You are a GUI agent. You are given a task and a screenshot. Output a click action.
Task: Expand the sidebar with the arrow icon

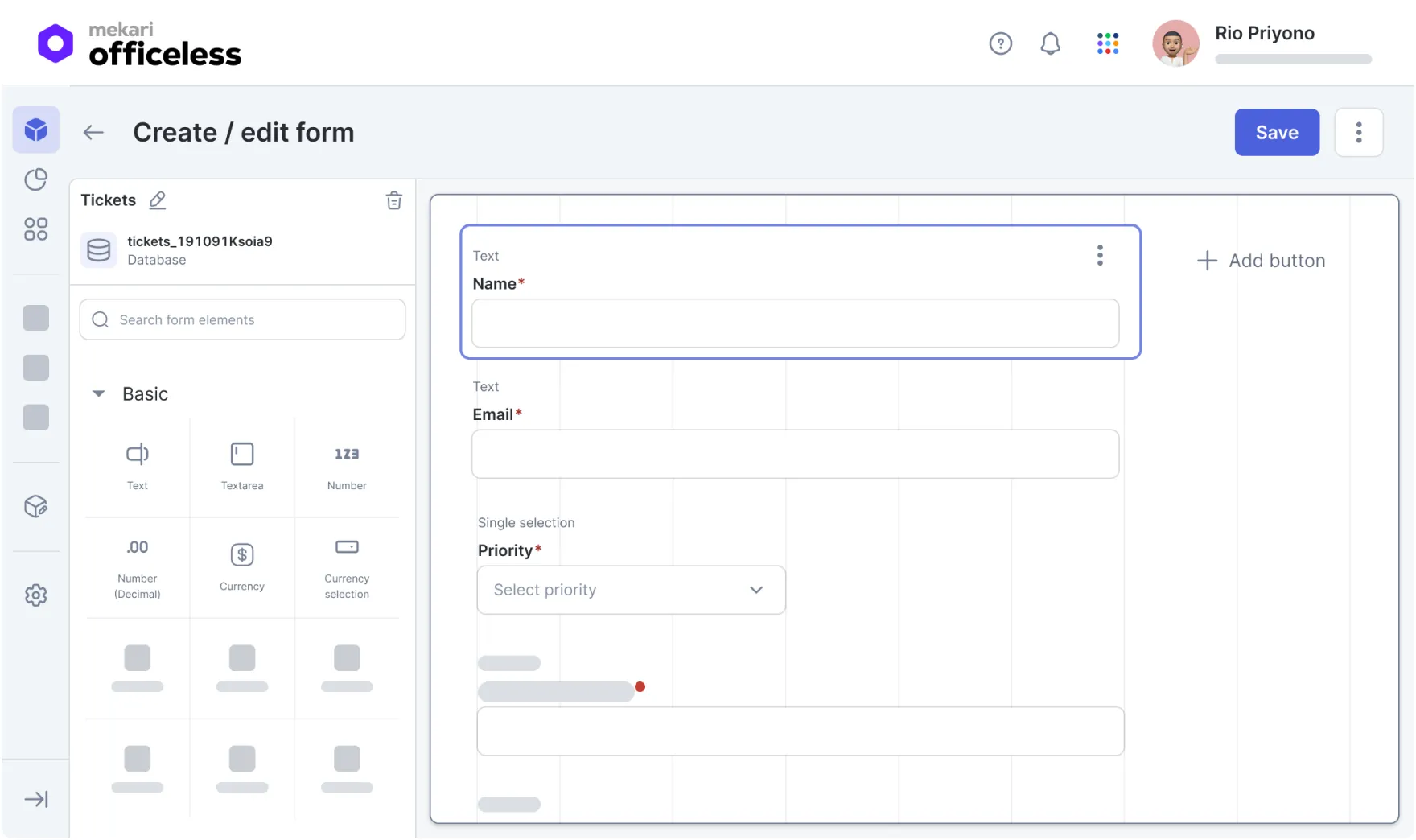point(36,799)
